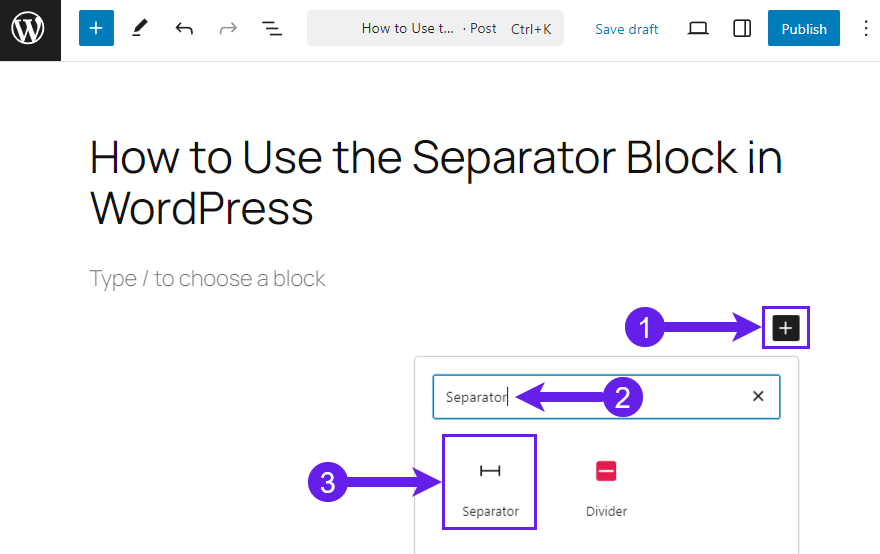Click the Publish button
Screen dimensions: 880x554
click(804, 28)
